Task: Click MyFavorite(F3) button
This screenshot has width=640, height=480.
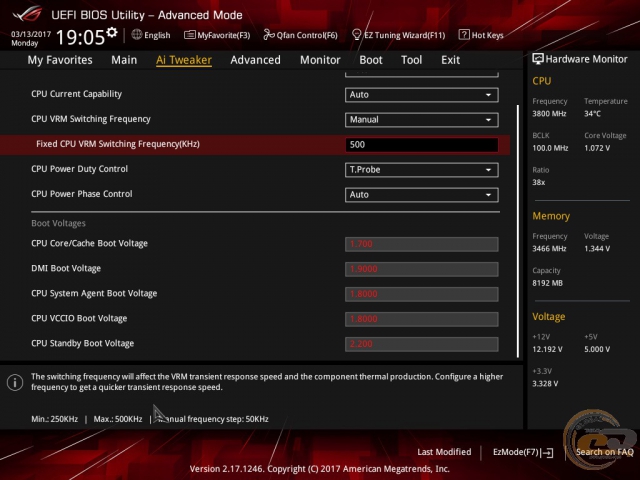Action: (x=217, y=35)
